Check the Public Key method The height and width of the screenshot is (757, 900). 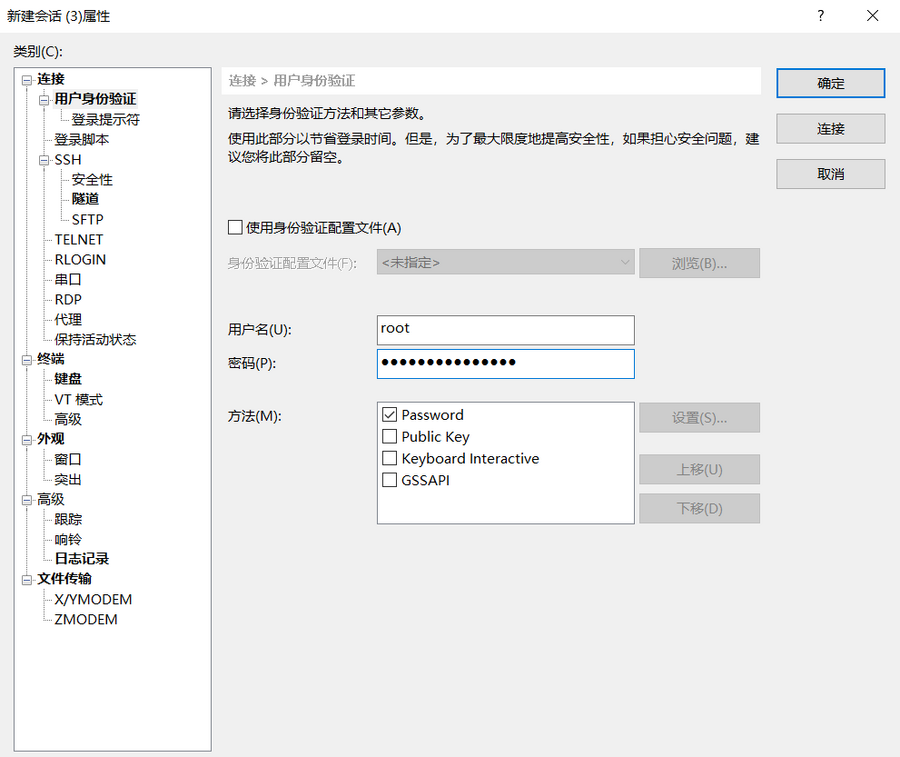(x=390, y=437)
